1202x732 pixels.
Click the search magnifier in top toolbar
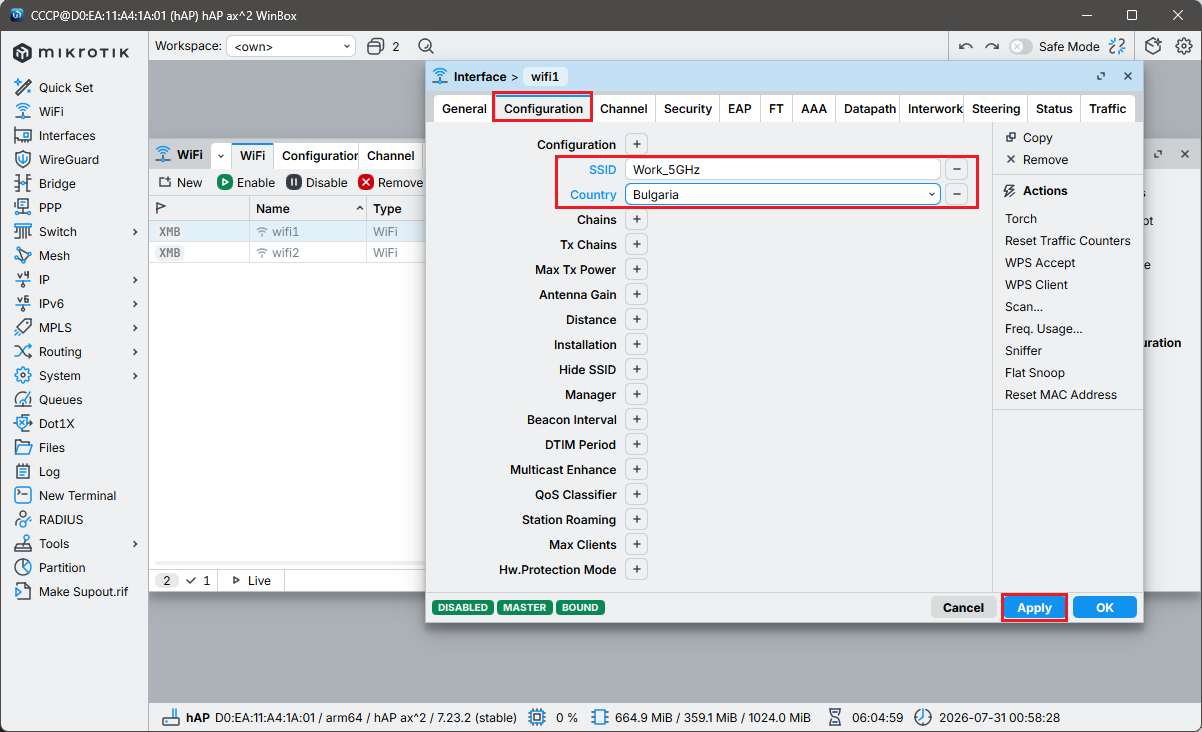point(426,46)
